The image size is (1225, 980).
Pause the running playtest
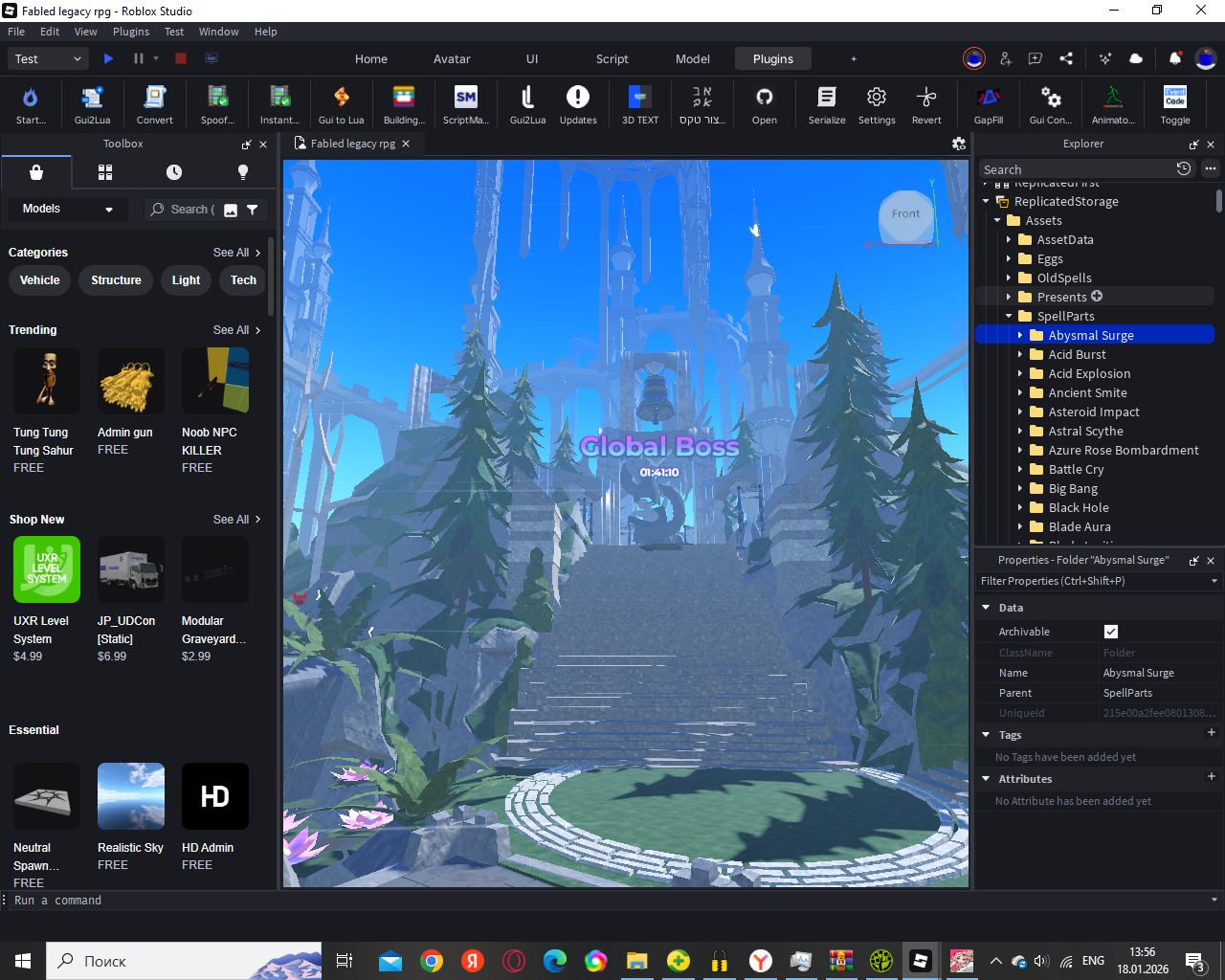coord(138,58)
